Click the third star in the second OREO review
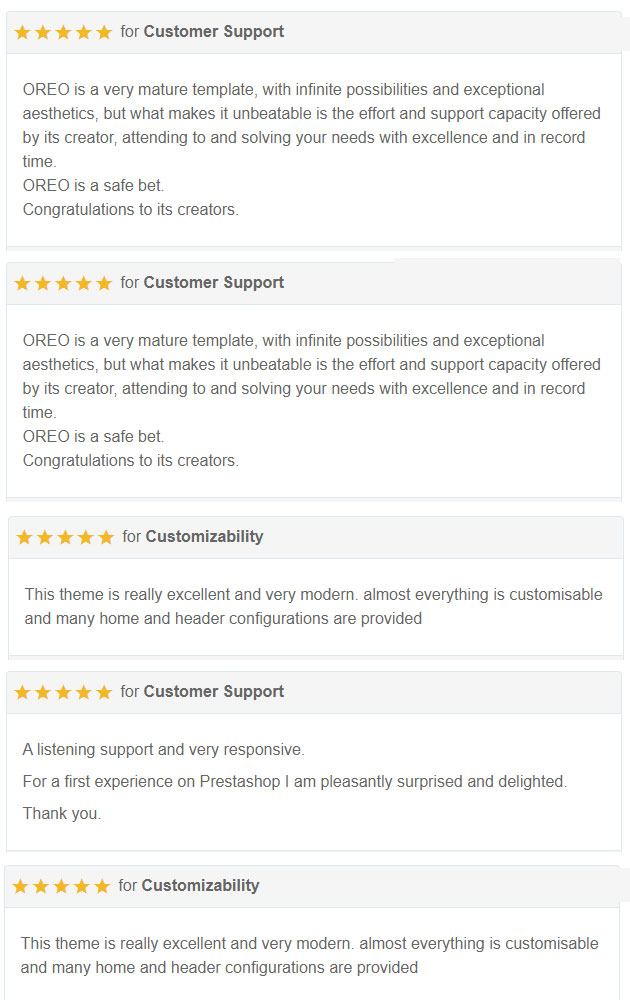The width and height of the screenshot is (630, 1000). pyautogui.click(x=63, y=283)
